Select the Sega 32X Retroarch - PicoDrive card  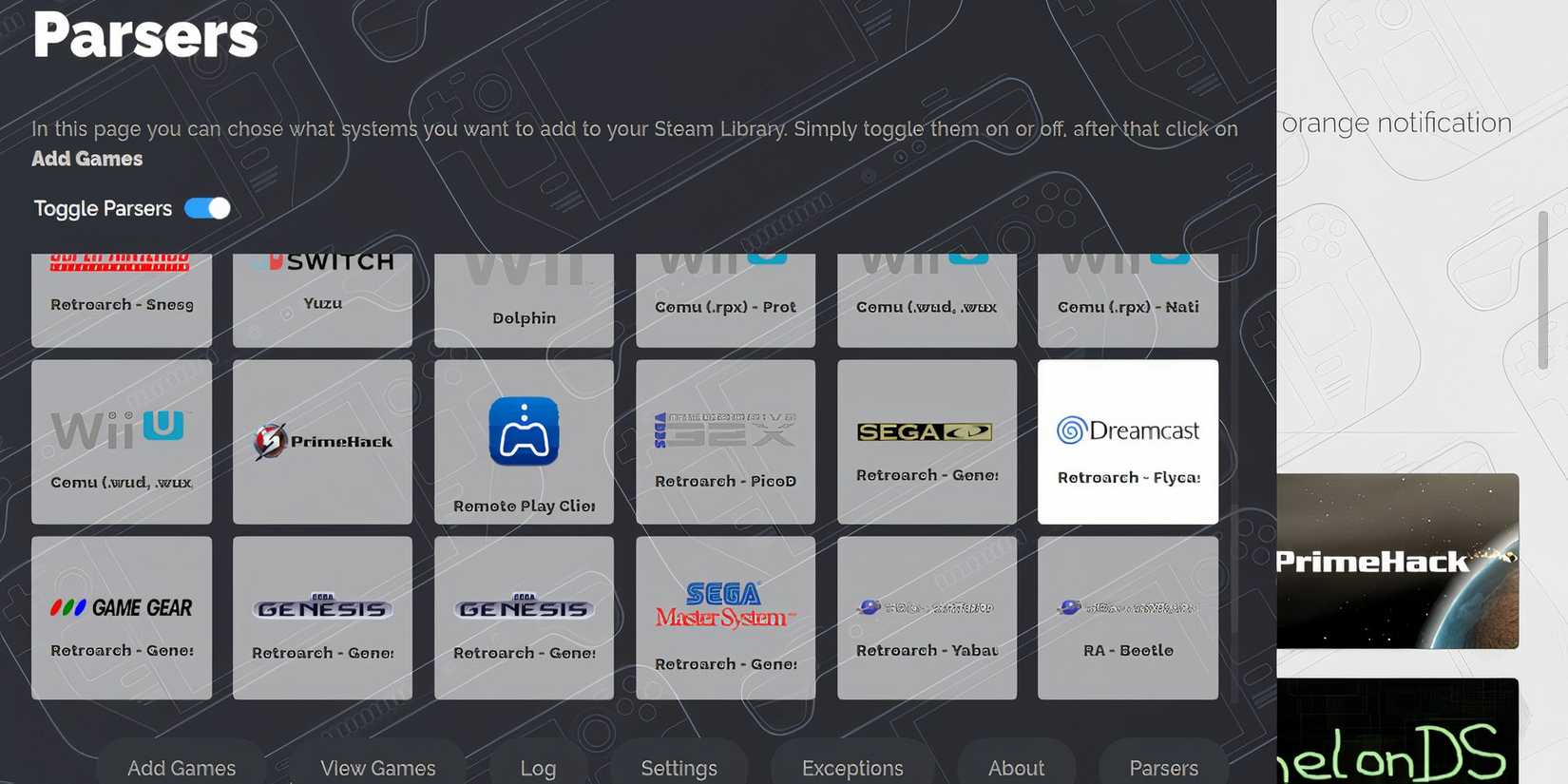725,442
